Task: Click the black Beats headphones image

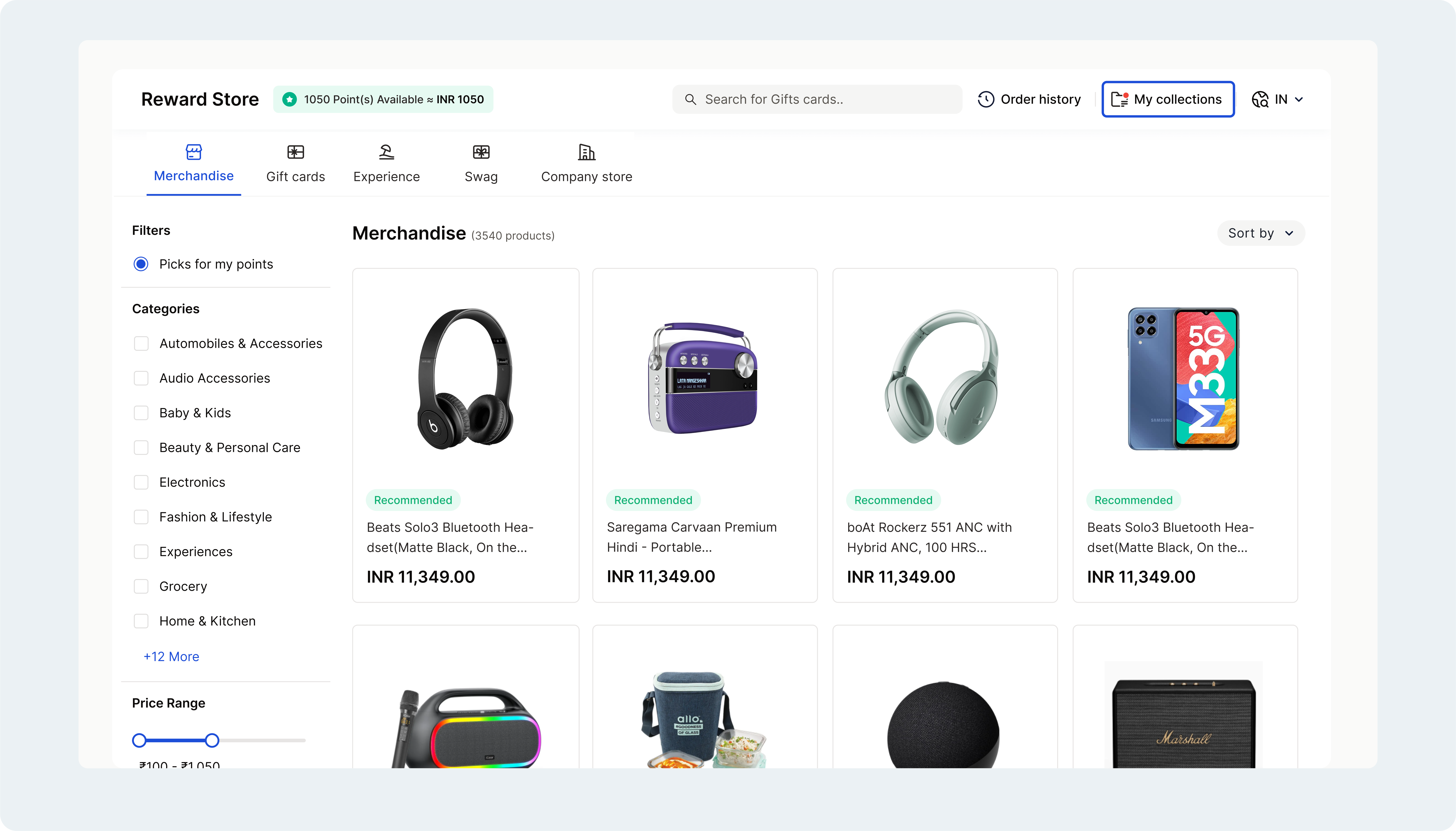Action: (x=465, y=378)
